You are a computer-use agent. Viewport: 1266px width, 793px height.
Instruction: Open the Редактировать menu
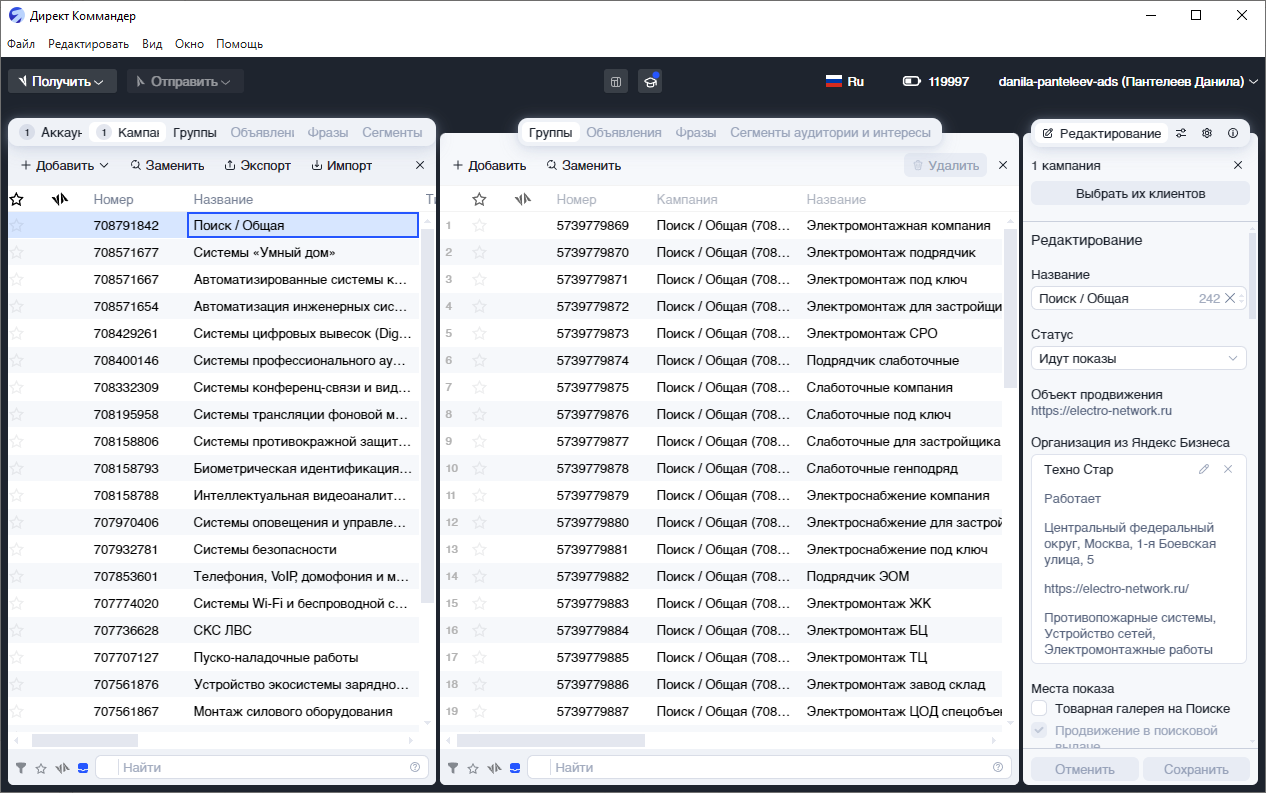point(88,44)
